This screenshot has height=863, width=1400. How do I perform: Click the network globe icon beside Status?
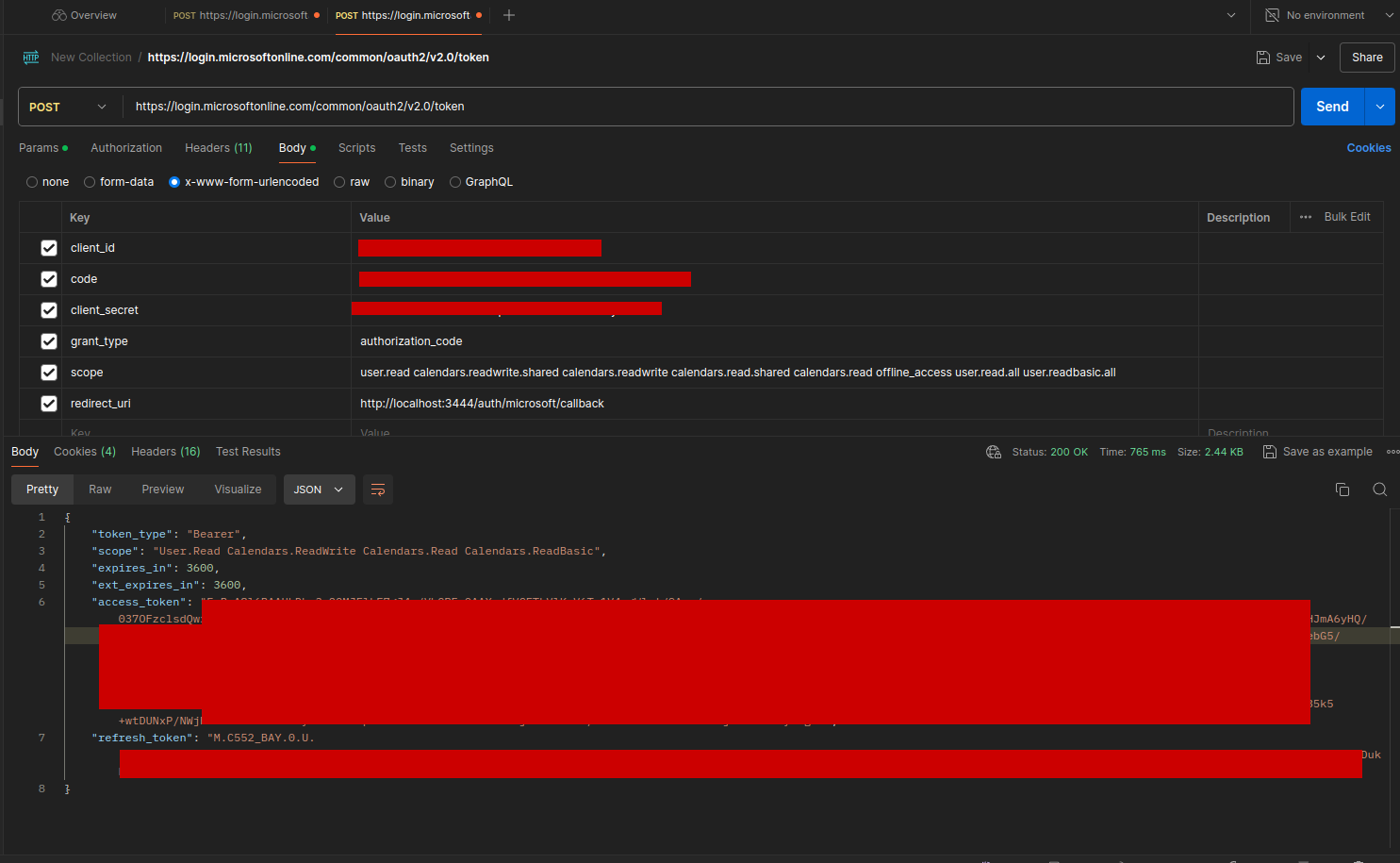point(994,452)
